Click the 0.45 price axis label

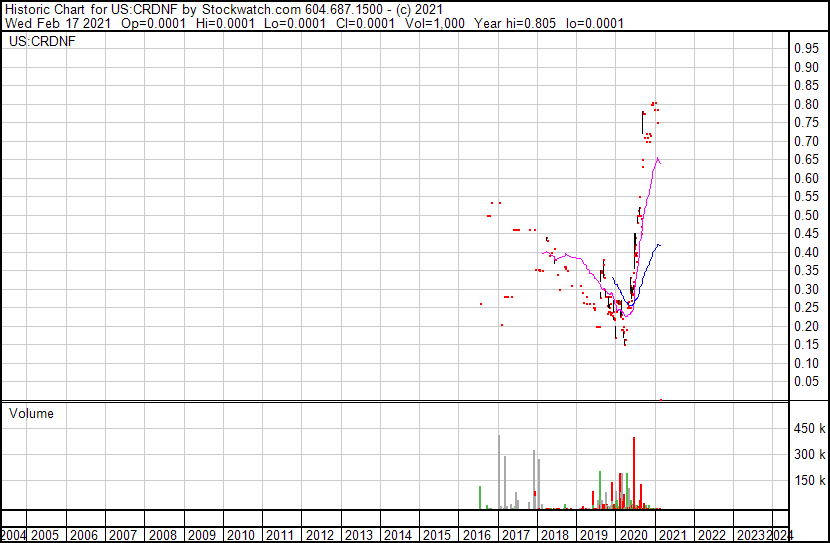[806, 233]
